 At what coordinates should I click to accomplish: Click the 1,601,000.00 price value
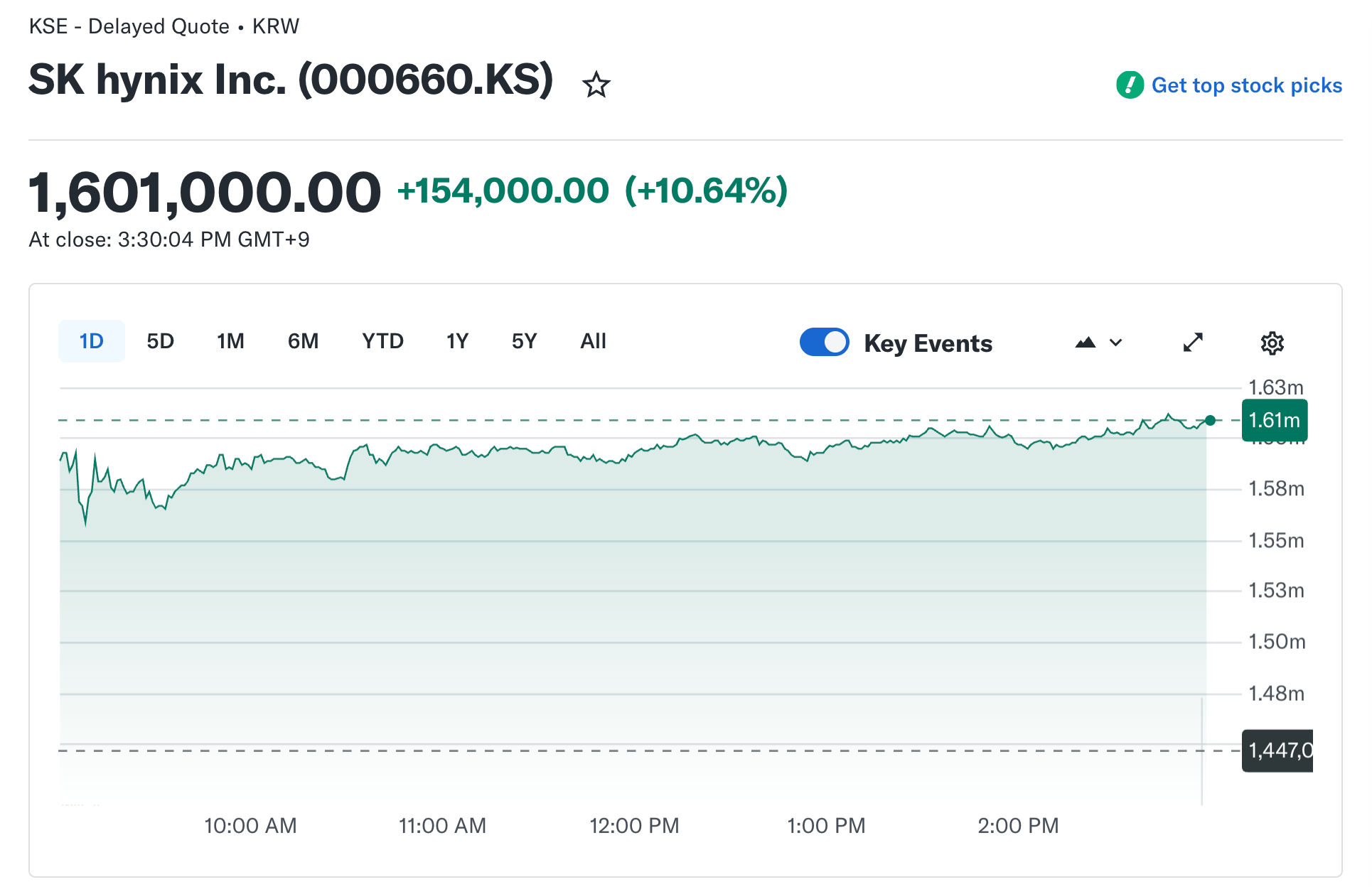205,192
